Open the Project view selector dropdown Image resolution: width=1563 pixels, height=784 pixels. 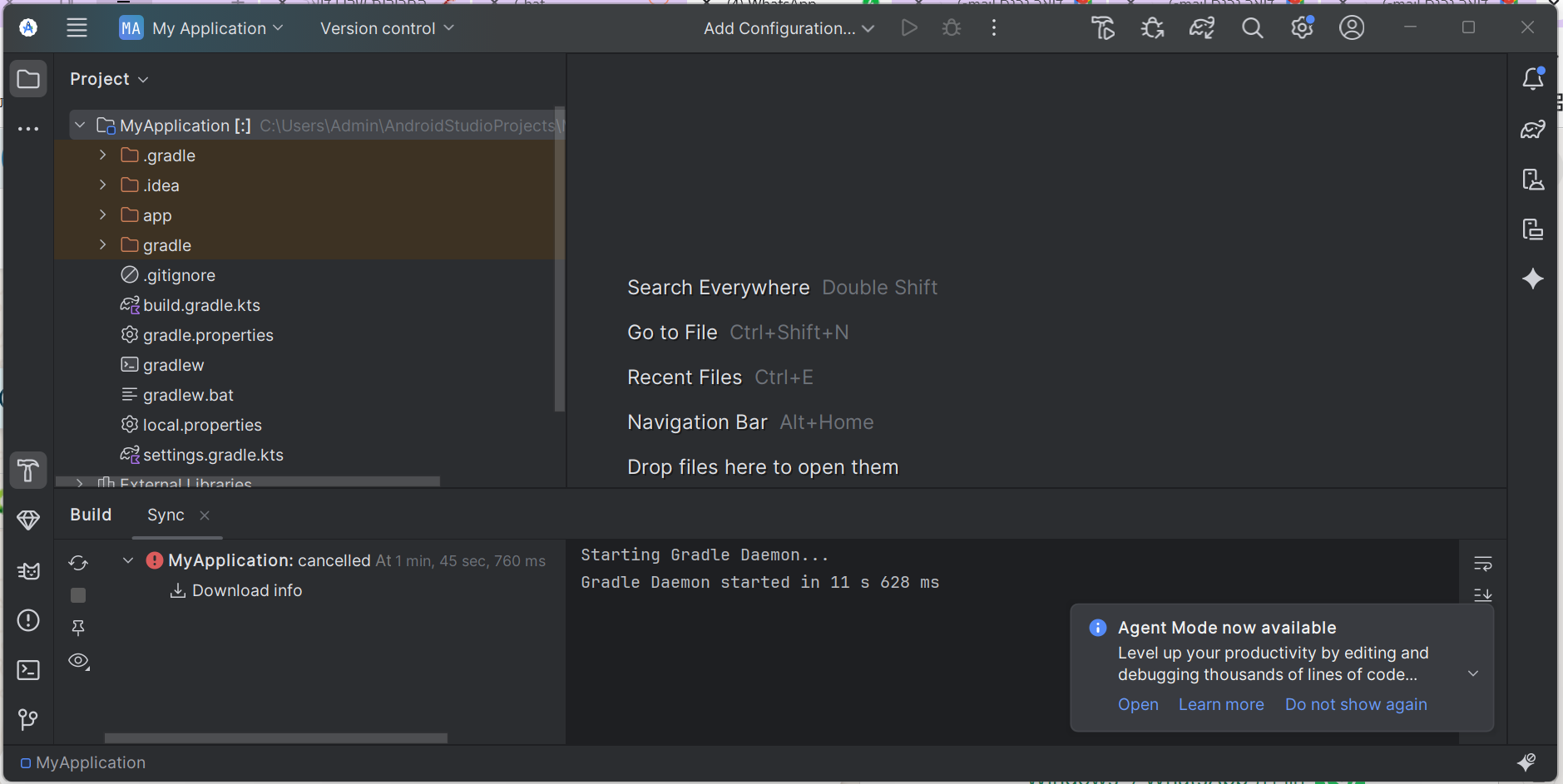pos(109,79)
